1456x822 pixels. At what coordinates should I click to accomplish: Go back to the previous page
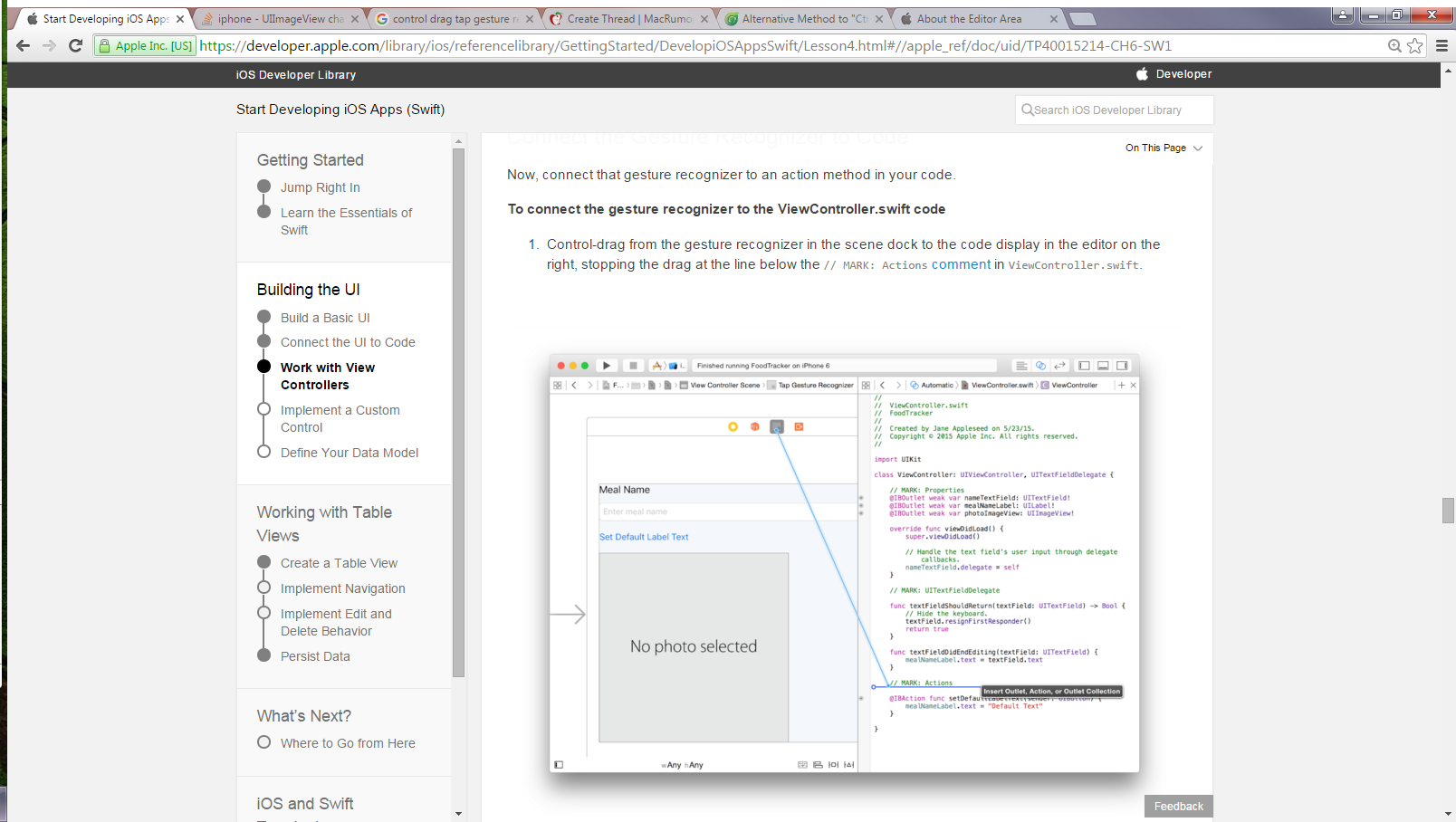24,45
